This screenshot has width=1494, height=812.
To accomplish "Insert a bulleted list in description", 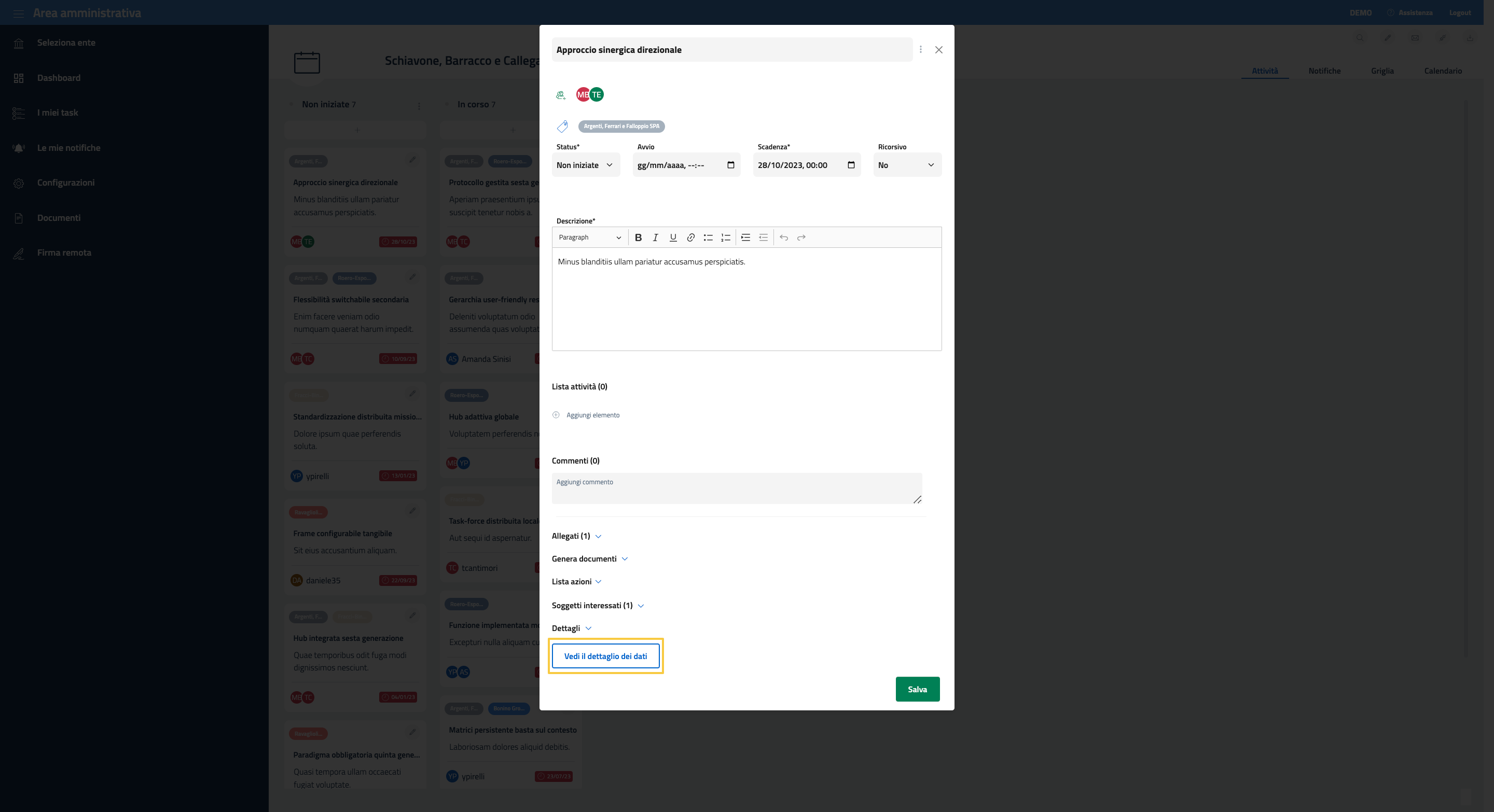I will click(708, 237).
